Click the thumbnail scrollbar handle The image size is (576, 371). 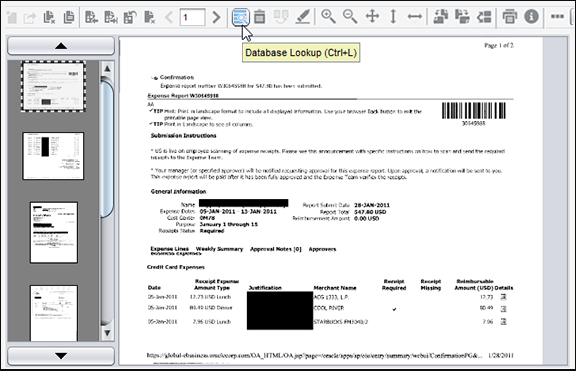click(107, 149)
